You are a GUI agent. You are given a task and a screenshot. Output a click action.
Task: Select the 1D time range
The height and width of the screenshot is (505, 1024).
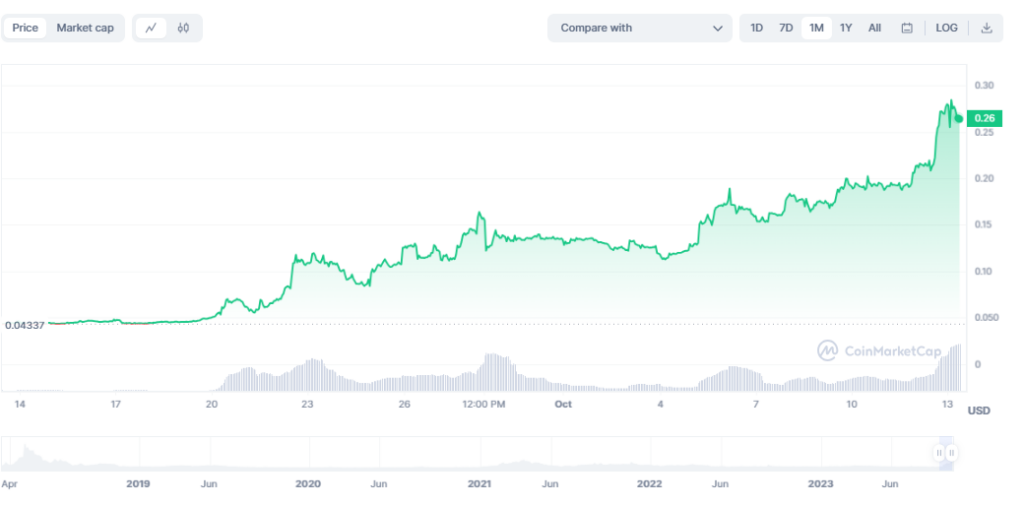pos(757,28)
